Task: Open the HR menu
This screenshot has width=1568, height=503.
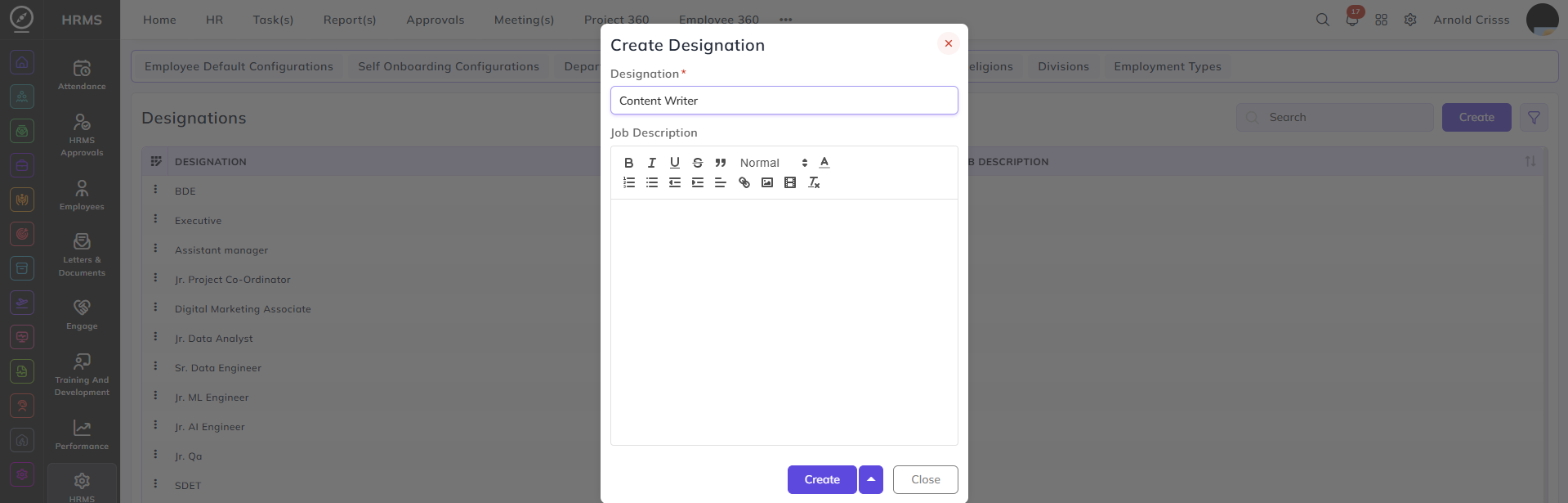Action: tap(214, 20)
